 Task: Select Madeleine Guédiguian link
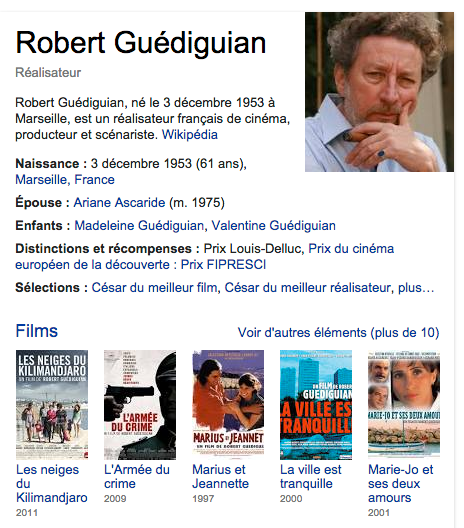pyautogui.click(x=139, y=226)
